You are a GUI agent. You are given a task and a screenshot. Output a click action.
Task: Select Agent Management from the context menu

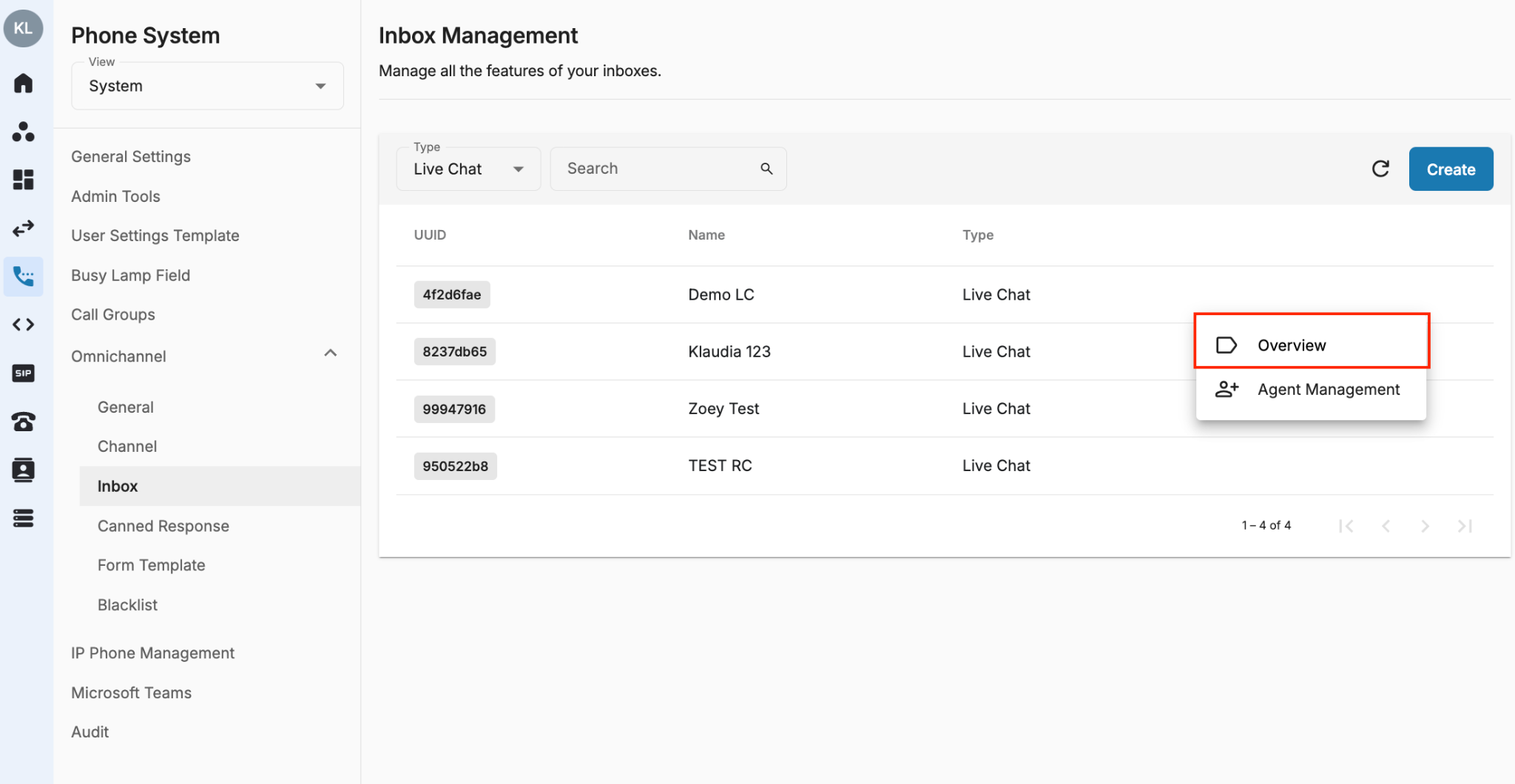1311,389
